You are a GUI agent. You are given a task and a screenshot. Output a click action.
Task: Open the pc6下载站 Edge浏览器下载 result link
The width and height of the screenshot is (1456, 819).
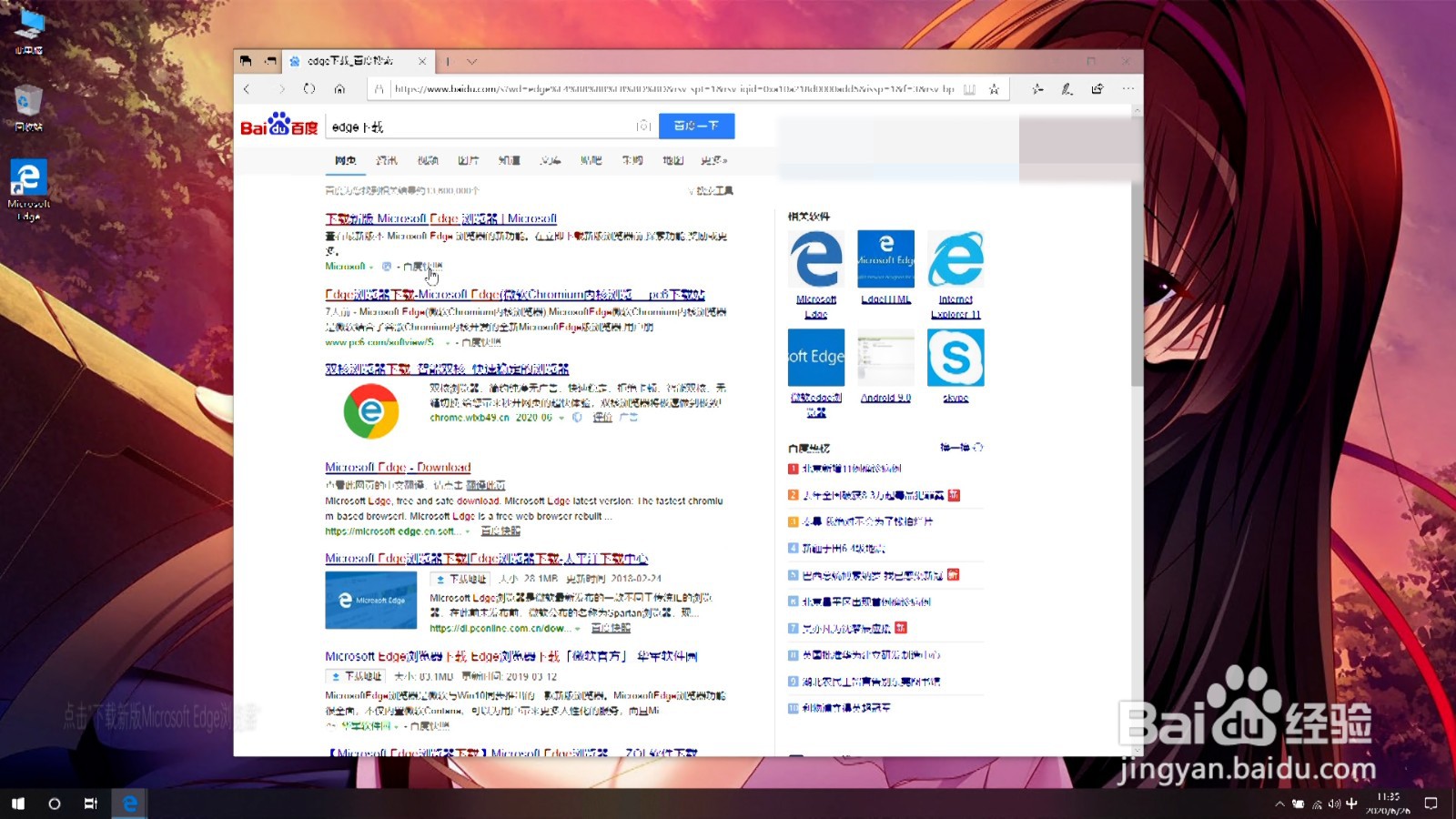[515, 295]
